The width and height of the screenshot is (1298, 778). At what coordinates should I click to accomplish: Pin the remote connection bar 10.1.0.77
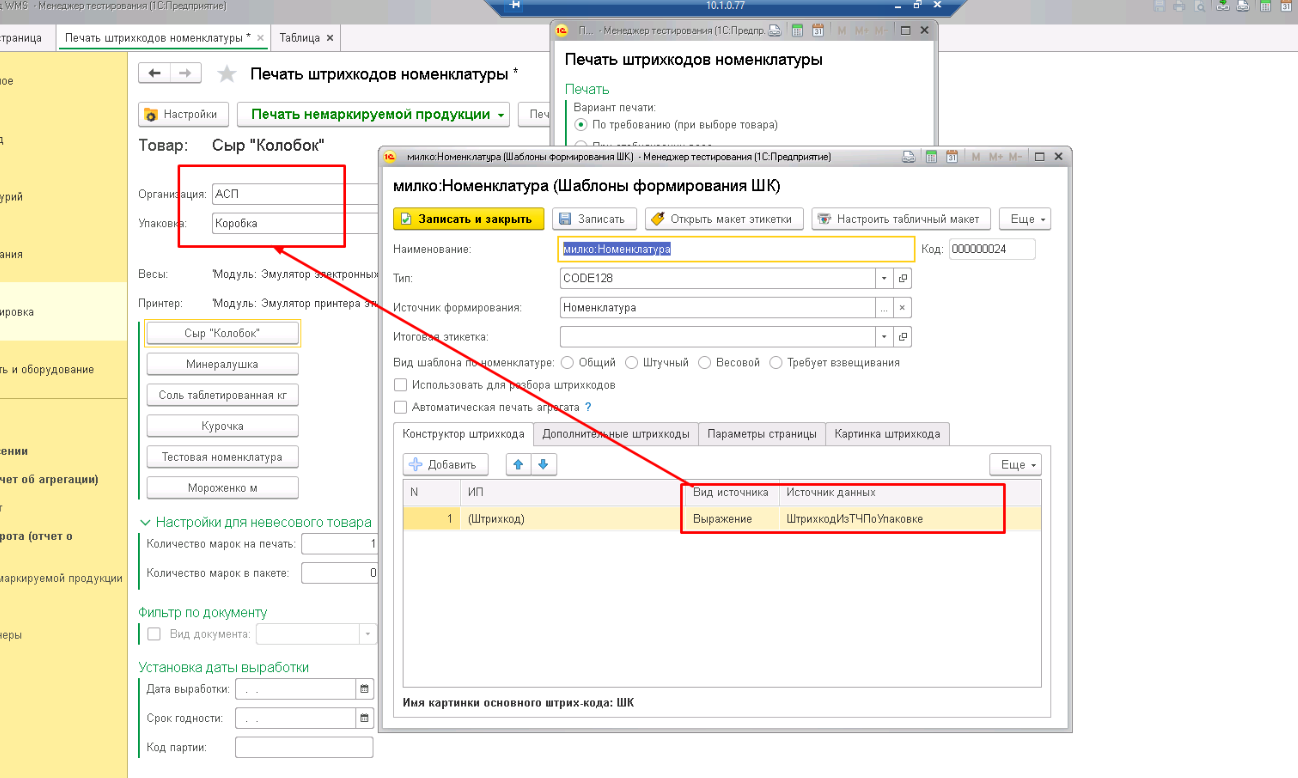pyautogui.click(x=515, y=5)
